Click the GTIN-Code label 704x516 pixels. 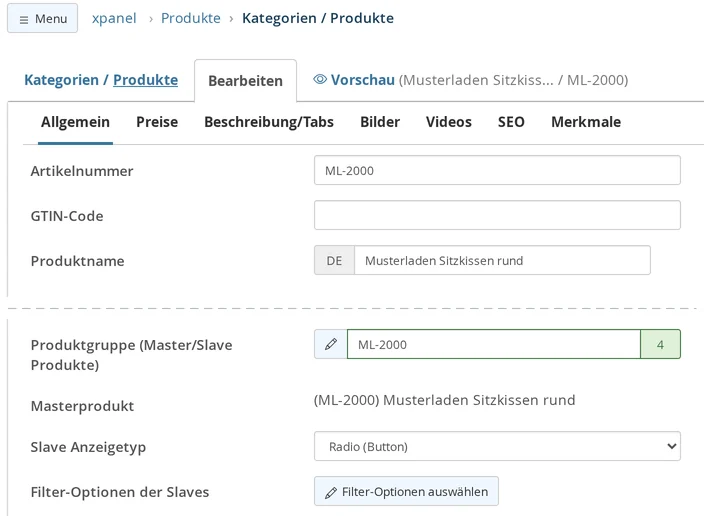67,216
